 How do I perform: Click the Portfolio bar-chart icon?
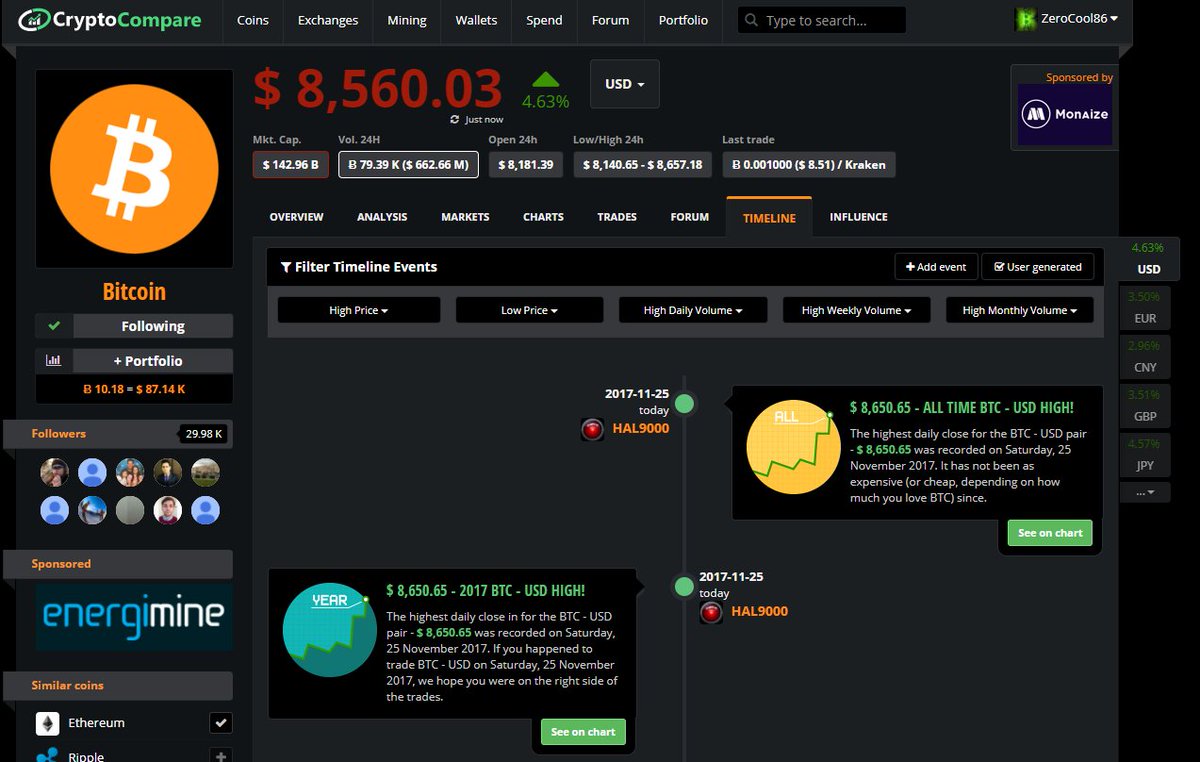tap(54, 361)
